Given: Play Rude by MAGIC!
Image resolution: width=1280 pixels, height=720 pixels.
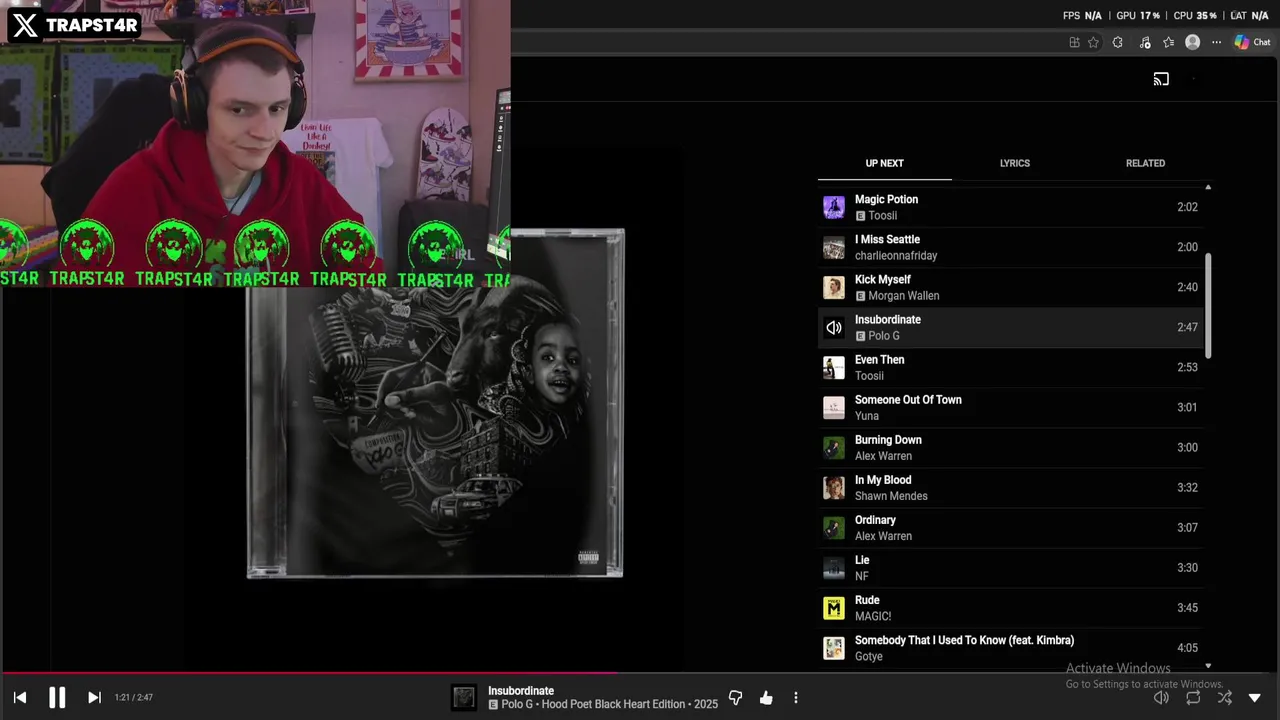Looking at the screenshot, I should click(x=1010, y=607).
